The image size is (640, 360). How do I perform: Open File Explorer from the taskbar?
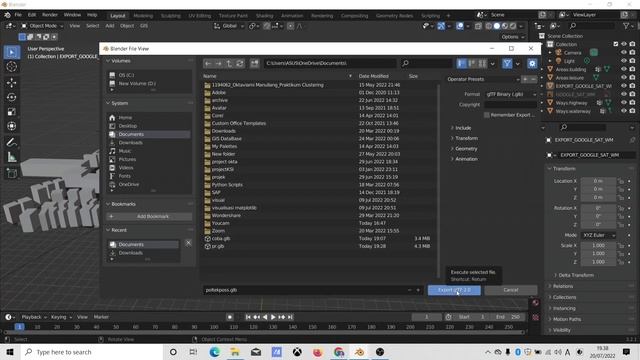tap(235, 352)
